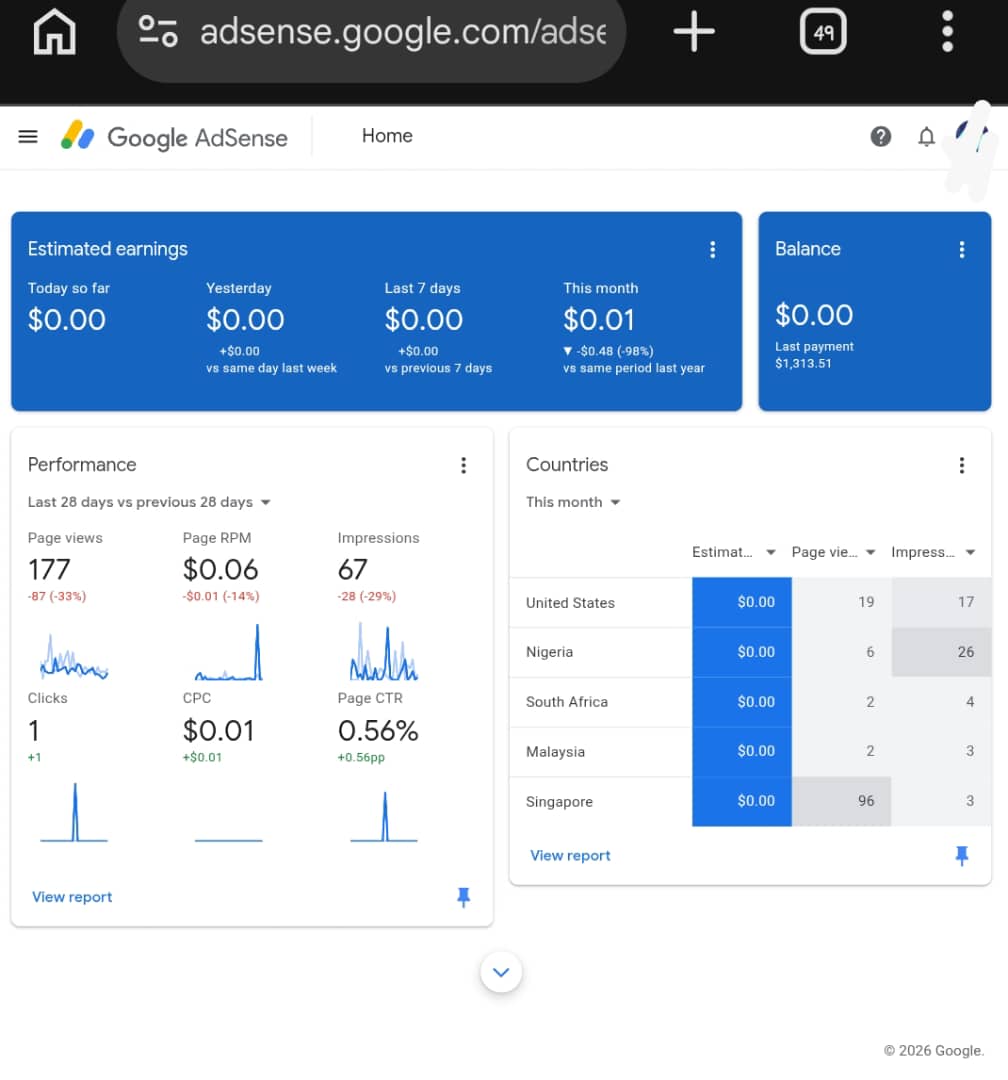Click the profile avatar icon

pyautogui.click(x=966, y=136)
